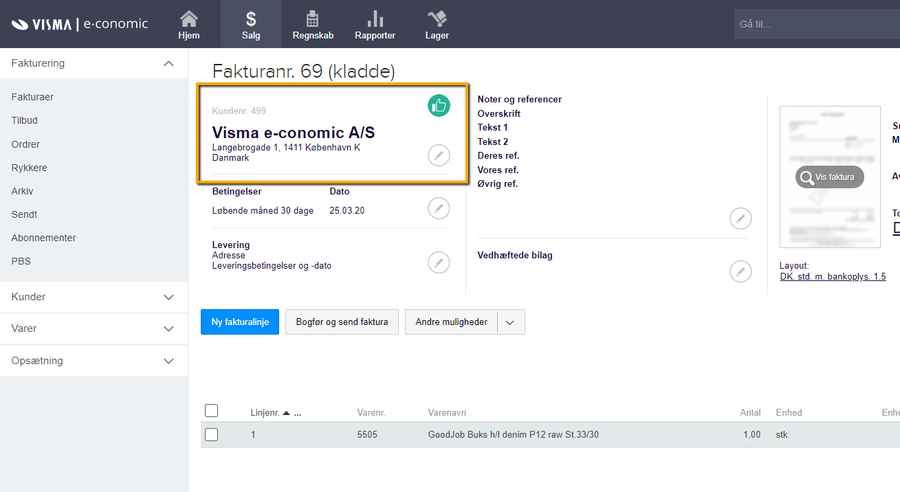Screen dimensions: 900x492
Task: Click GoodJob Buks h/l denim item name
Action: pos(513,435)
